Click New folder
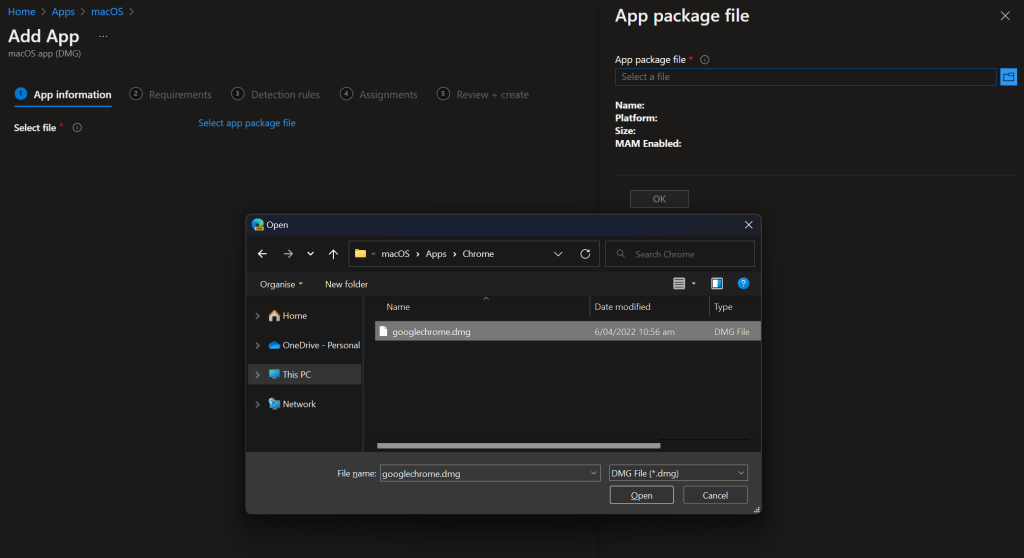This screenshot has height=558, width=1024. click(x=346, y=284)
